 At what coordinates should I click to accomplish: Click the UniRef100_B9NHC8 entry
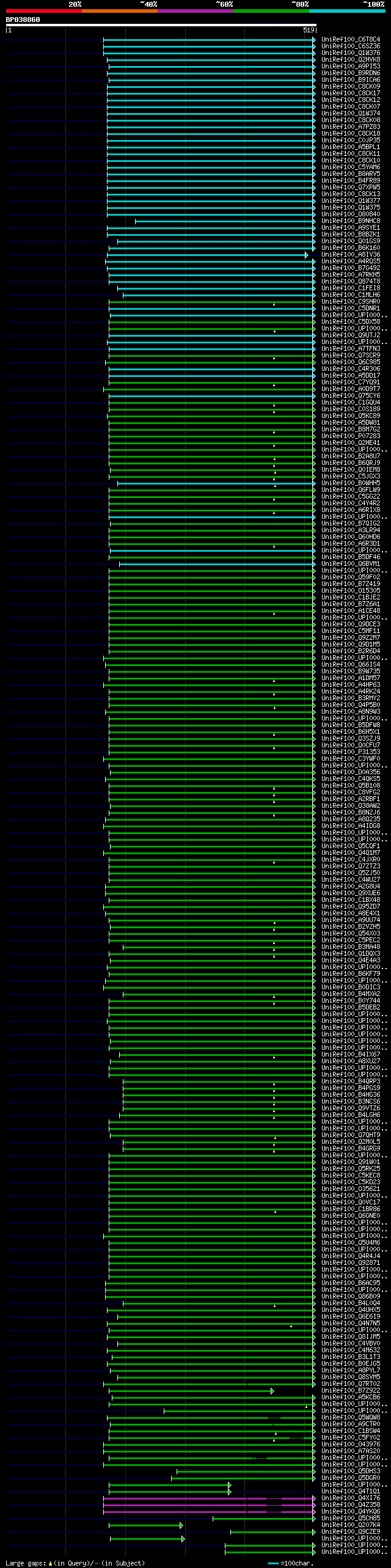351,221
